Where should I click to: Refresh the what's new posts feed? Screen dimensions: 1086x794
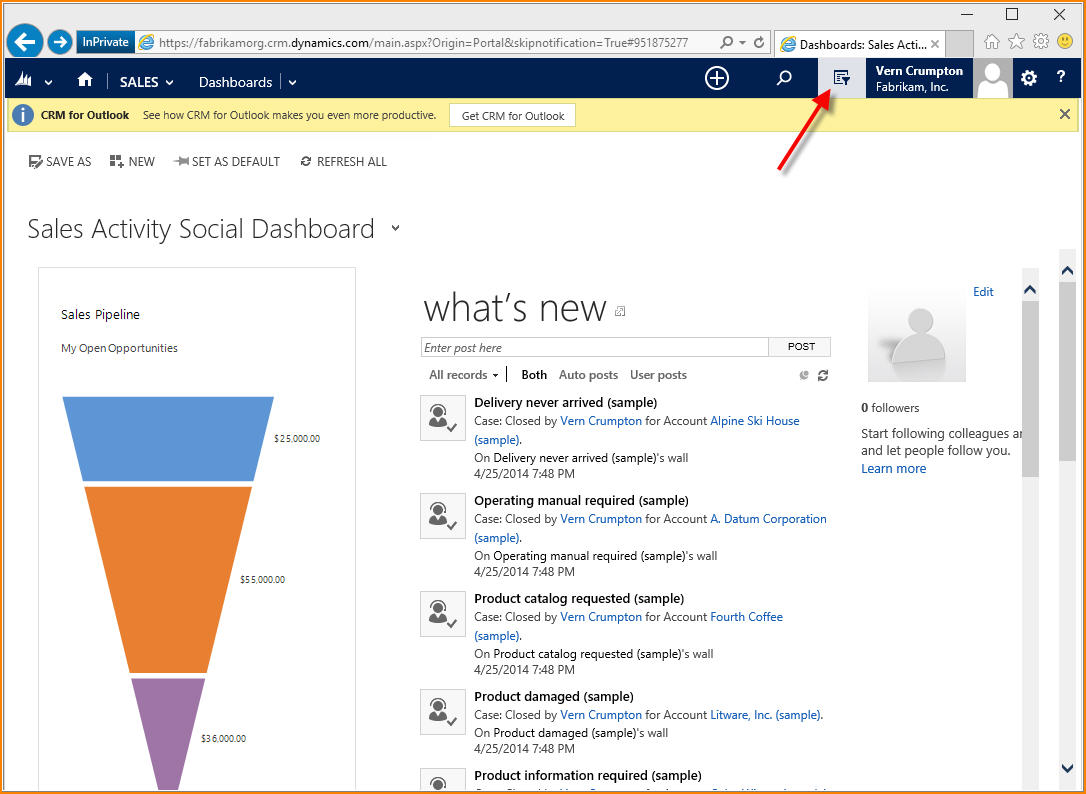(823, 376)
